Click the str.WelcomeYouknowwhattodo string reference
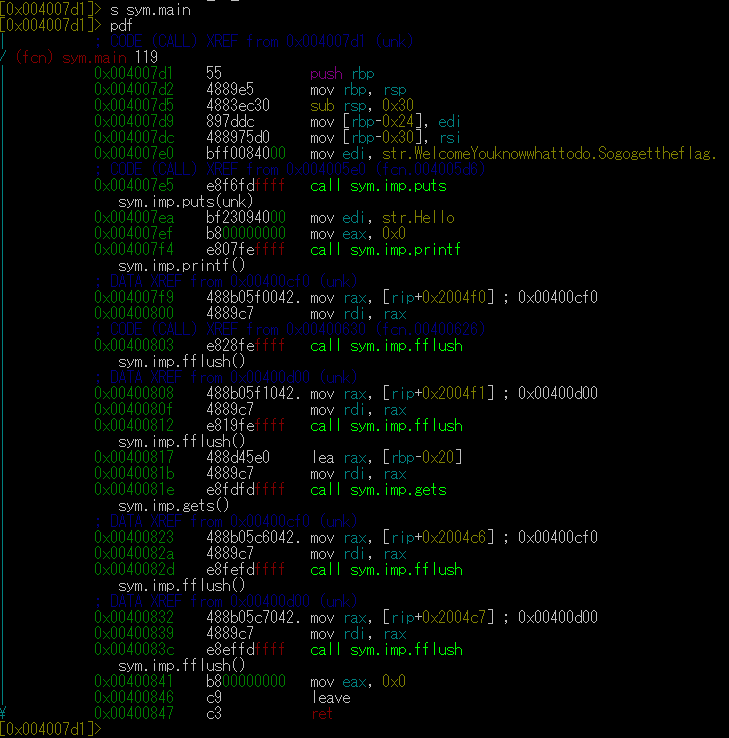Screen dimensions: 729x738 pos(549,153)
